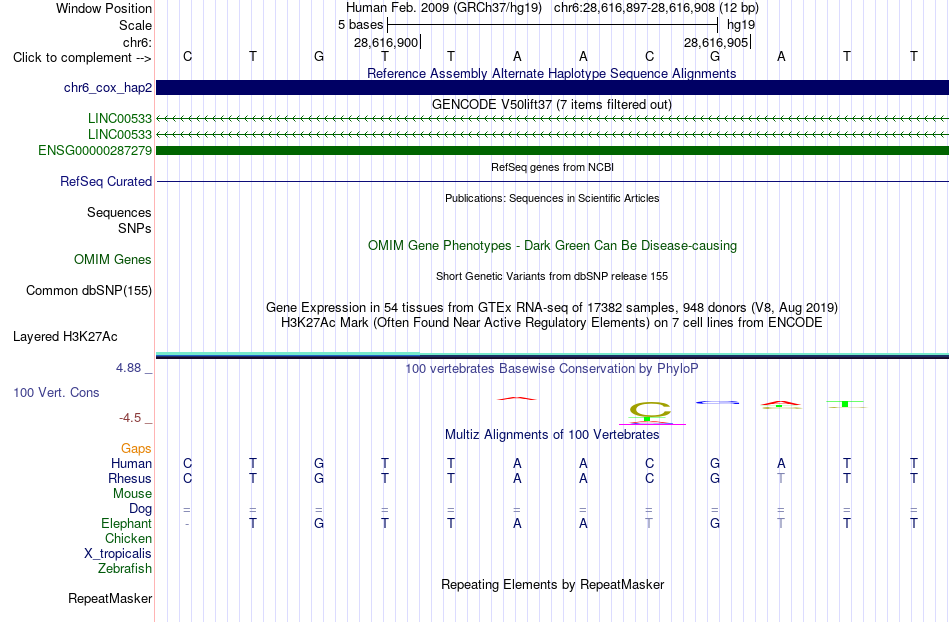Screen dimensions: 950x622
Task: Click the 'Zebrafish' species label
Action: click(125, 568)
